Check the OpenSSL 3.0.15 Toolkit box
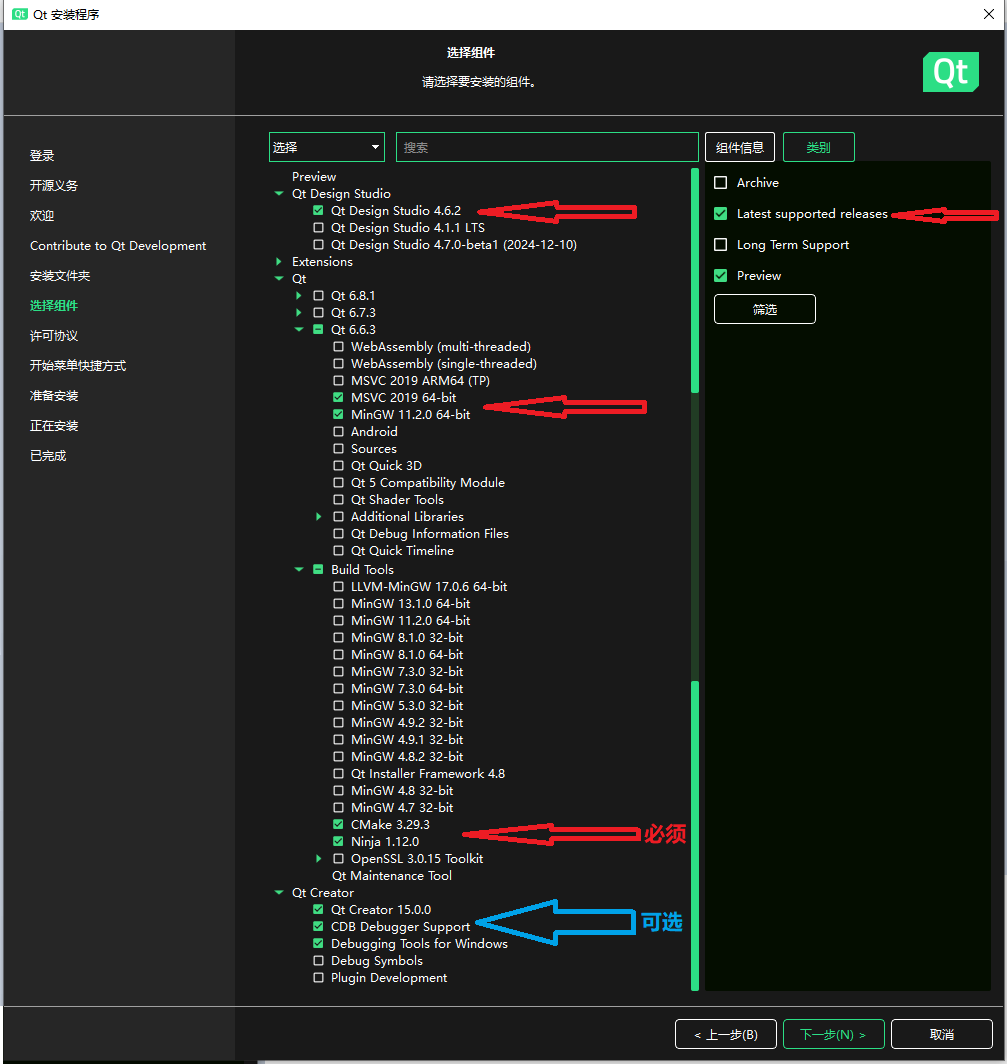Screen dimensions: 1007x1064 pyautogui.click(x=338, y=858)
